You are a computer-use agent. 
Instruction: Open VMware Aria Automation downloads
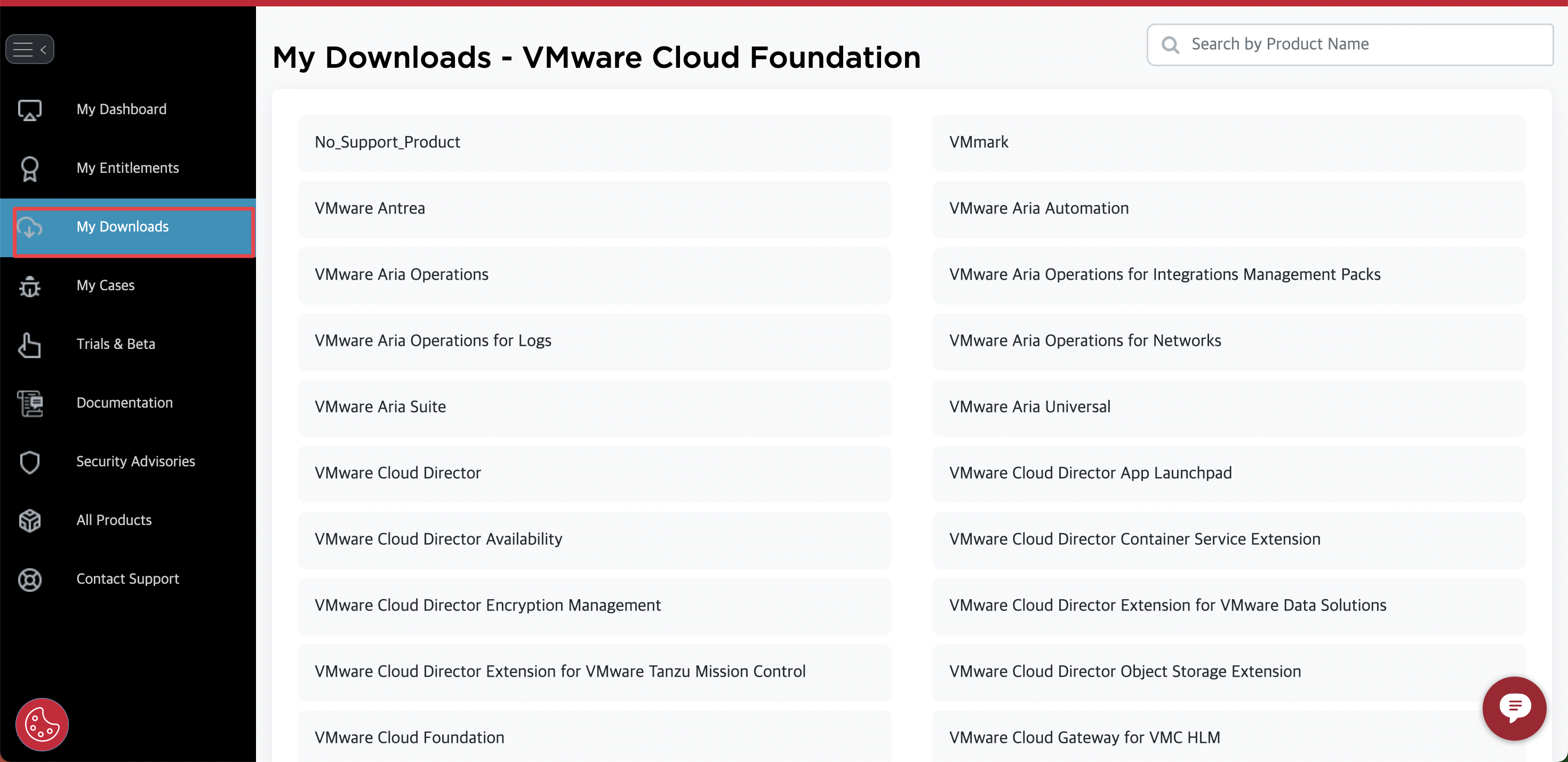[1228, 209]
